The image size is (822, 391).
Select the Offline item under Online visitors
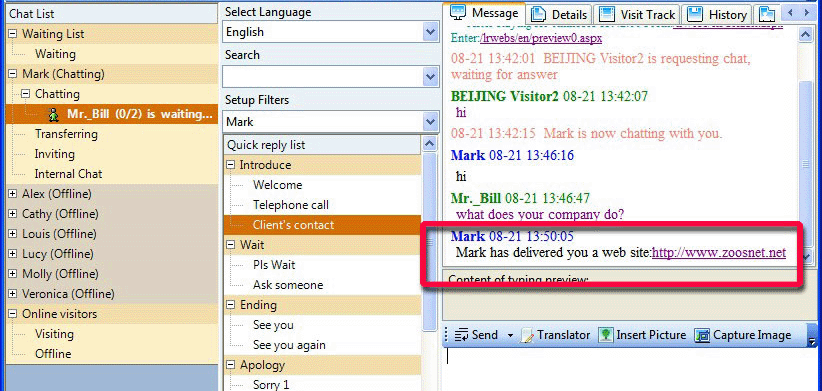point(53,354)
